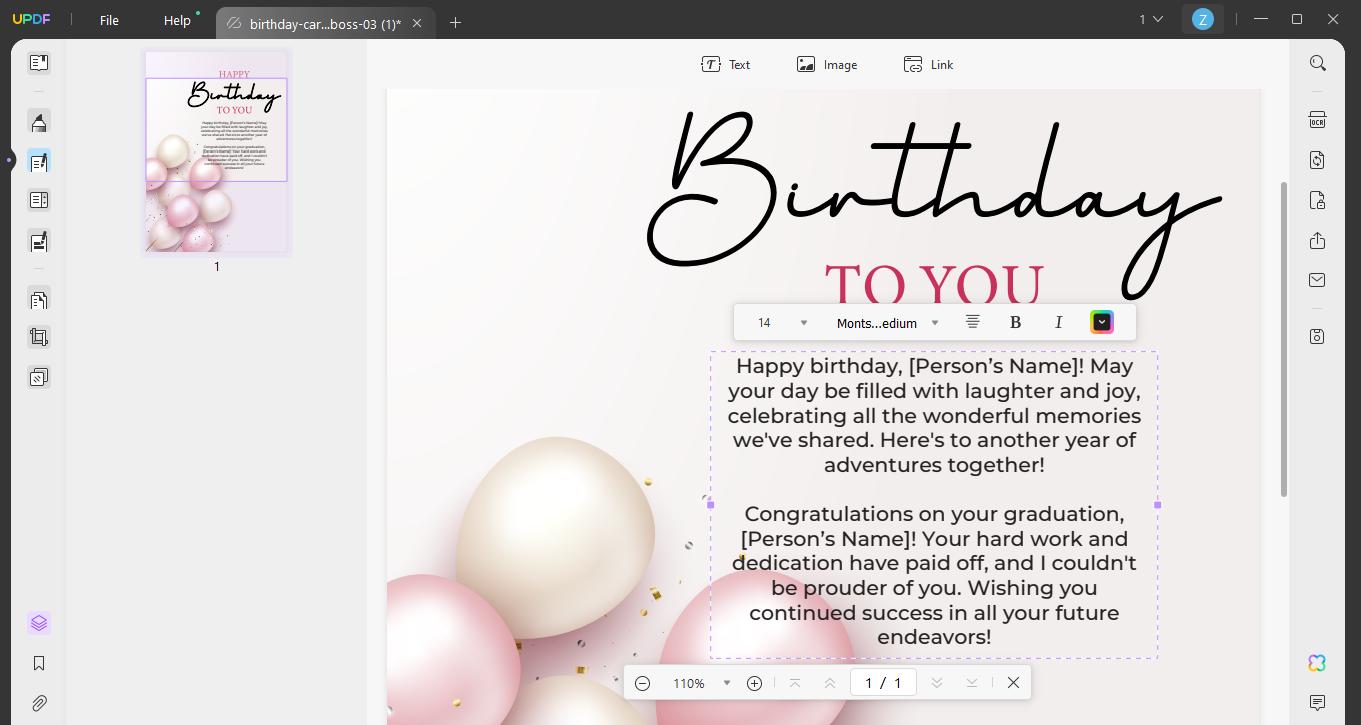Screen dimensions: 1361x725
Task: Open the Attachments paperclip panel
Action: coord(39,703)
